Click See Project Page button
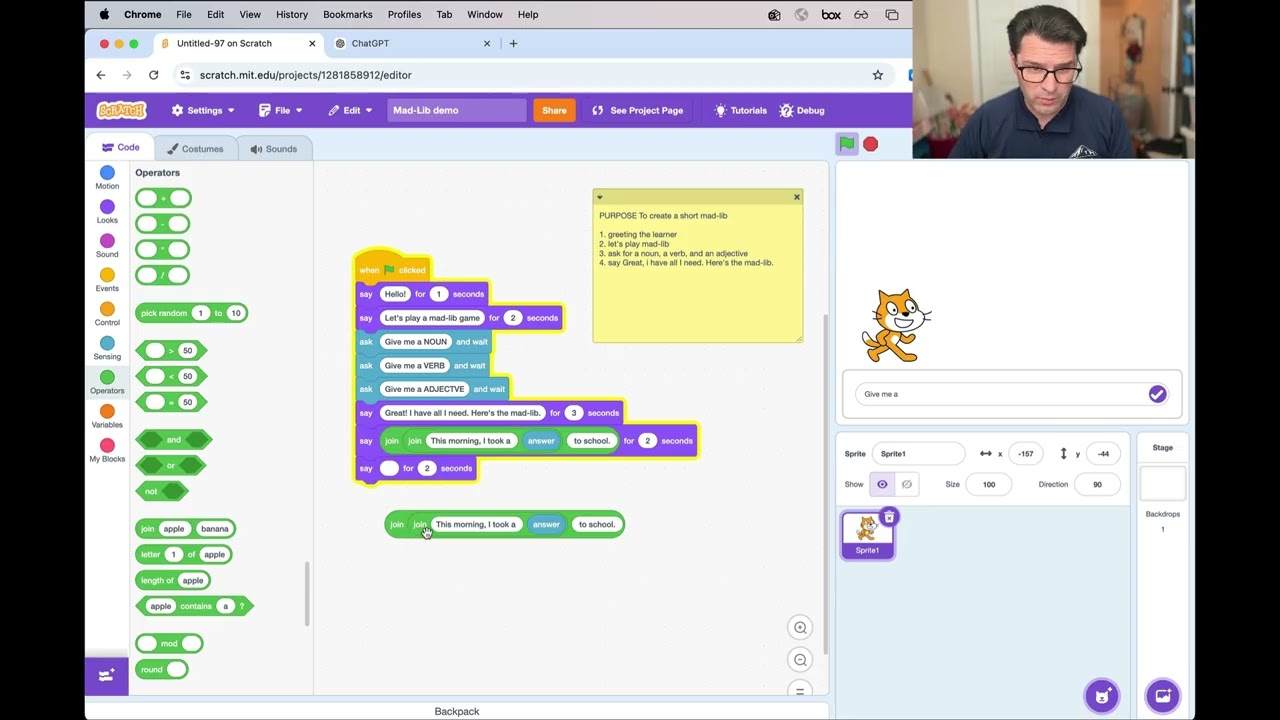 [x=637, y=110]
